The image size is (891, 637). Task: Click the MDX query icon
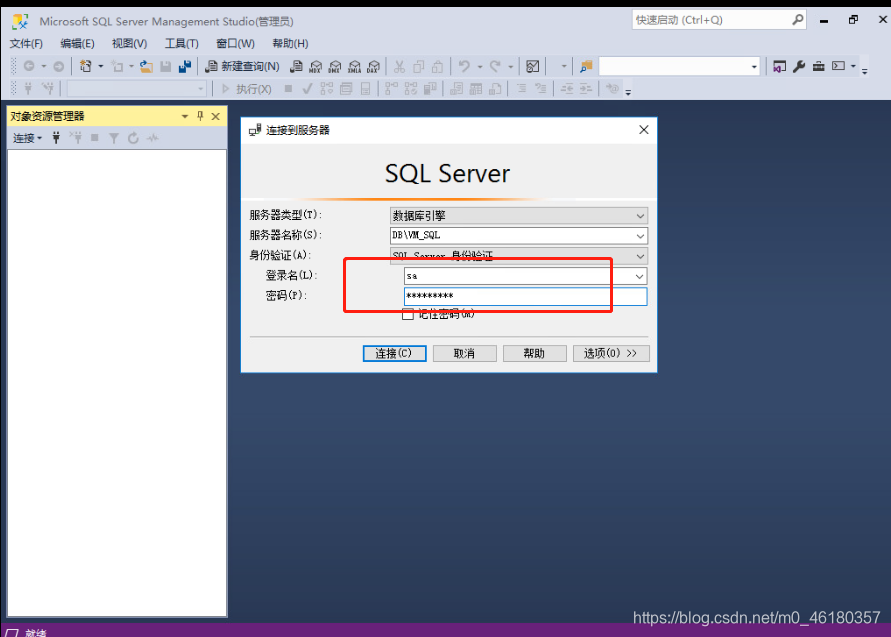coord(315,66)
